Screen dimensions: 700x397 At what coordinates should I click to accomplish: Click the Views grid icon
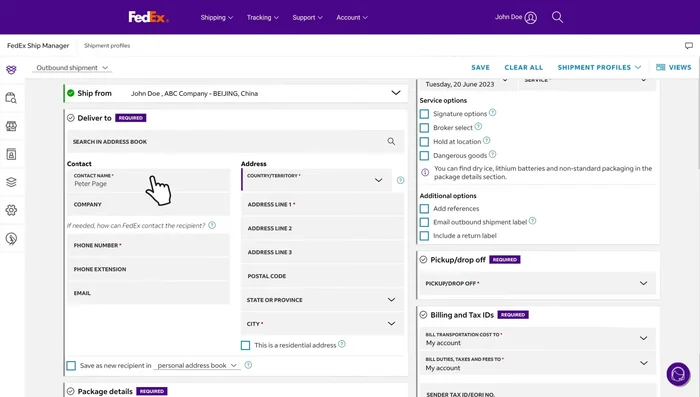tap(660, 67)
